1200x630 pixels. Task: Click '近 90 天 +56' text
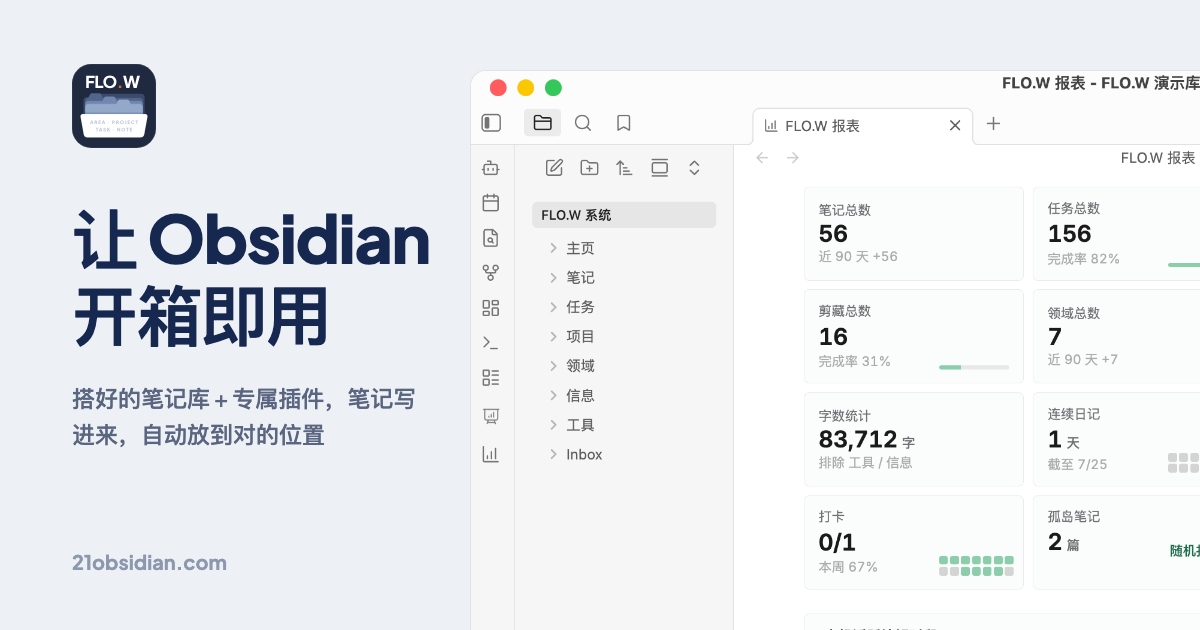coord(858,257)
